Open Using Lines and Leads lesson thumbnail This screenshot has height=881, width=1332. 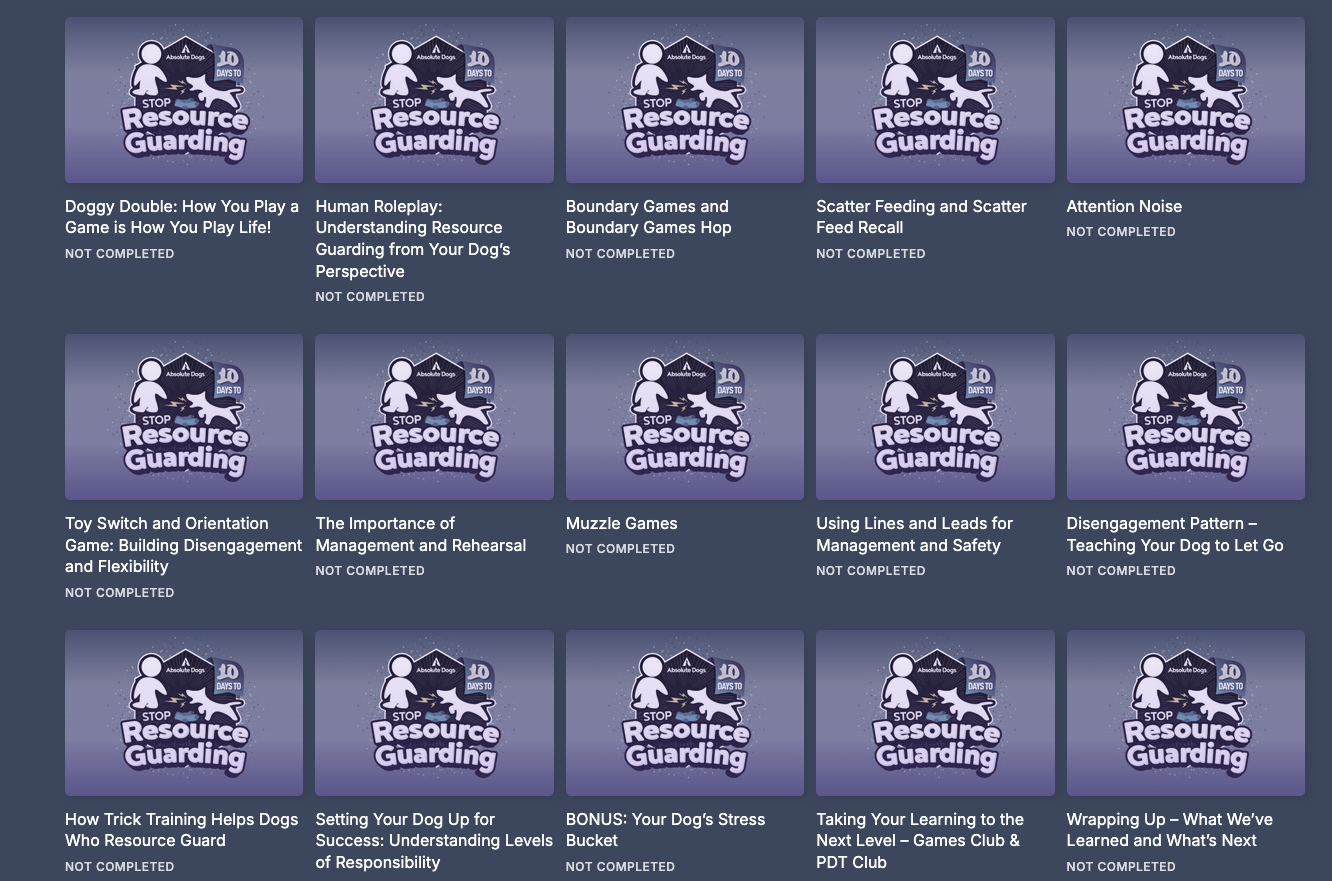(935, 416)
